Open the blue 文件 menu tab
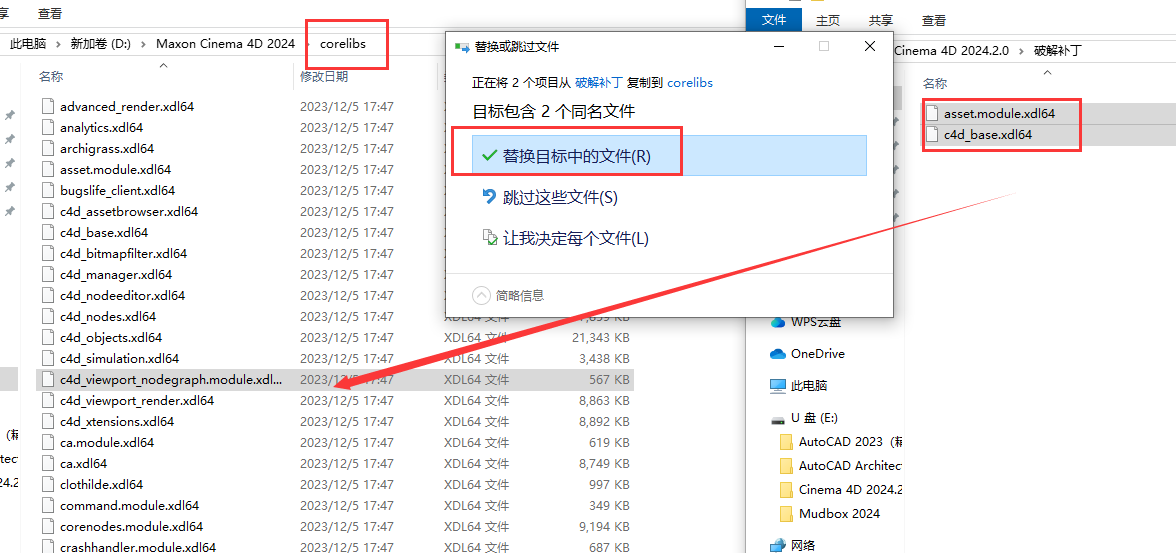The image size is (1176, 553). coord(774,20)
